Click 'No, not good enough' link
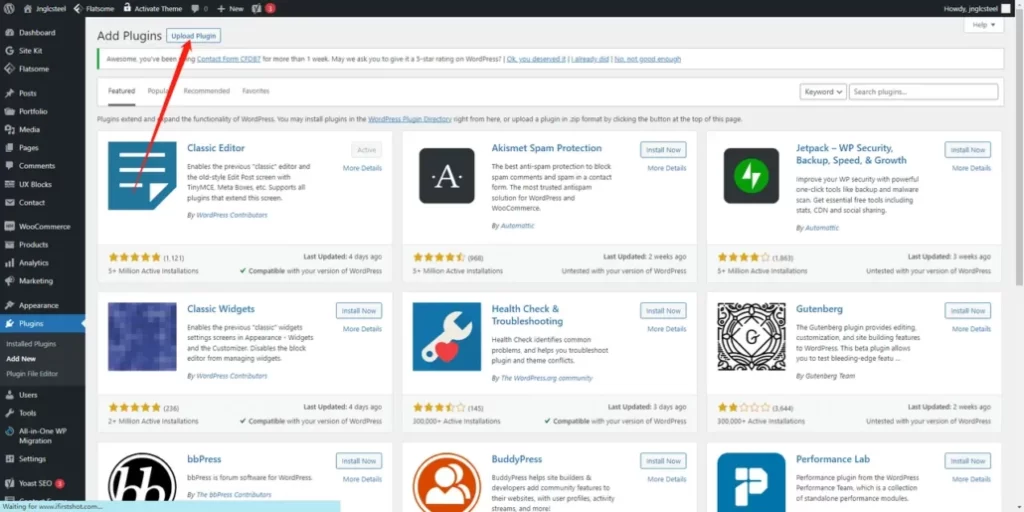 (648, 59)
